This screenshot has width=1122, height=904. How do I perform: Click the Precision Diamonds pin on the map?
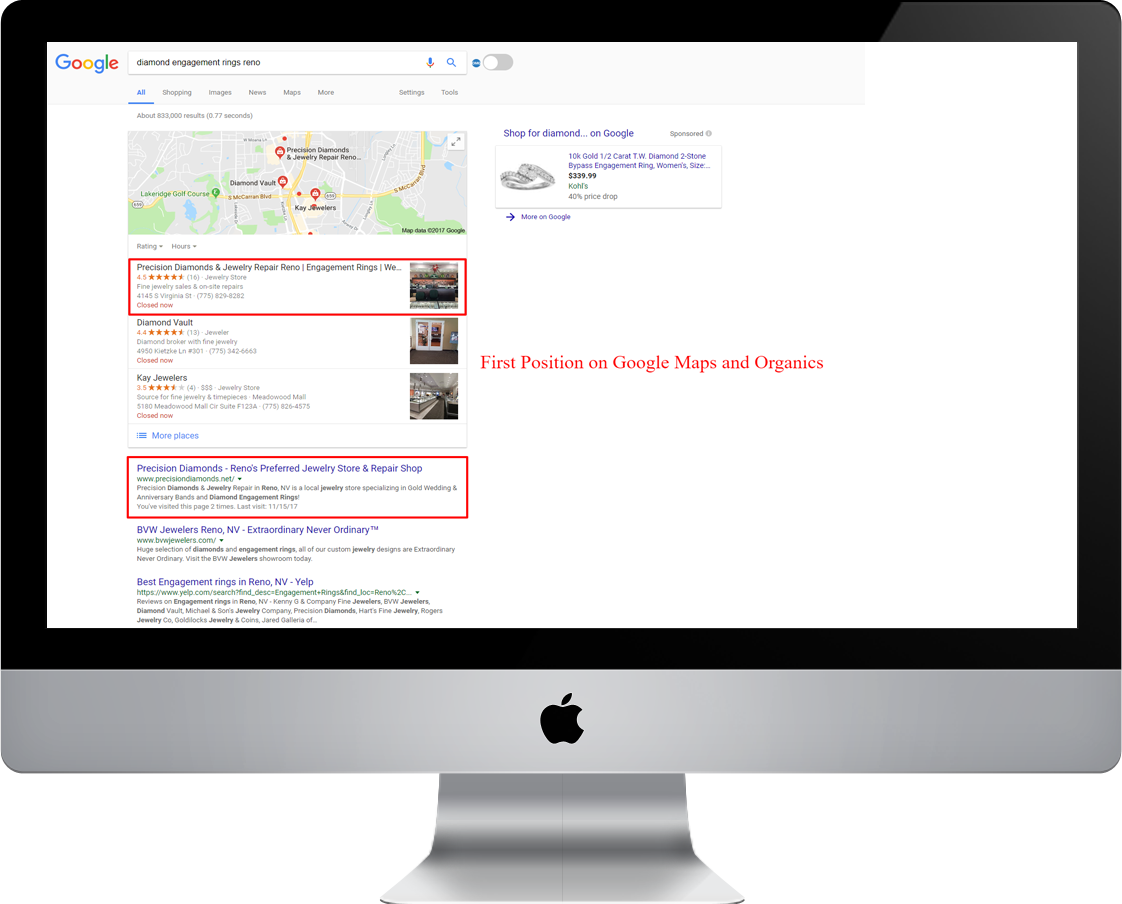click(280, 152)
